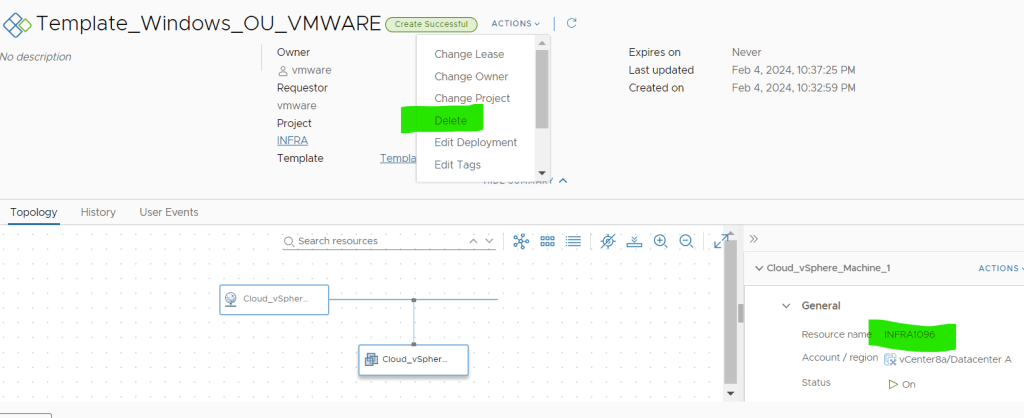Click the refresh deployment icon

click(x=571, y=23)
